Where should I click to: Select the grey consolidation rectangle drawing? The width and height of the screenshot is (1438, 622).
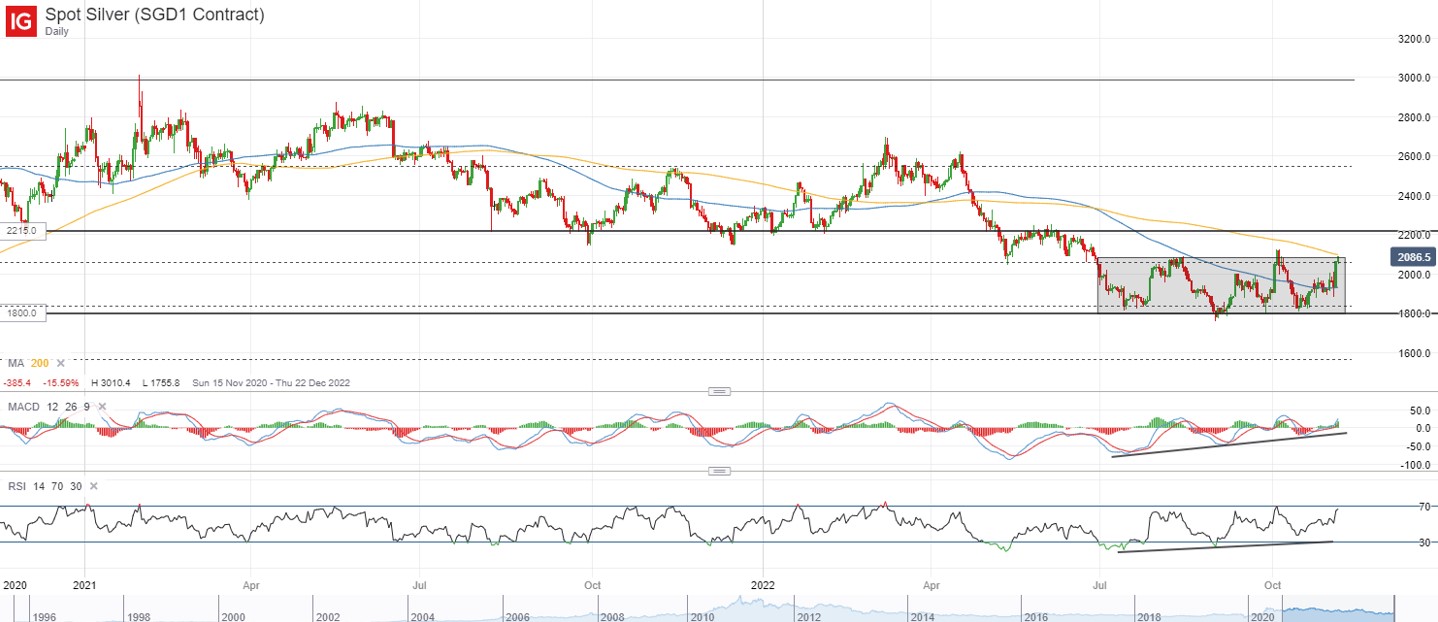pos(1221,285)
